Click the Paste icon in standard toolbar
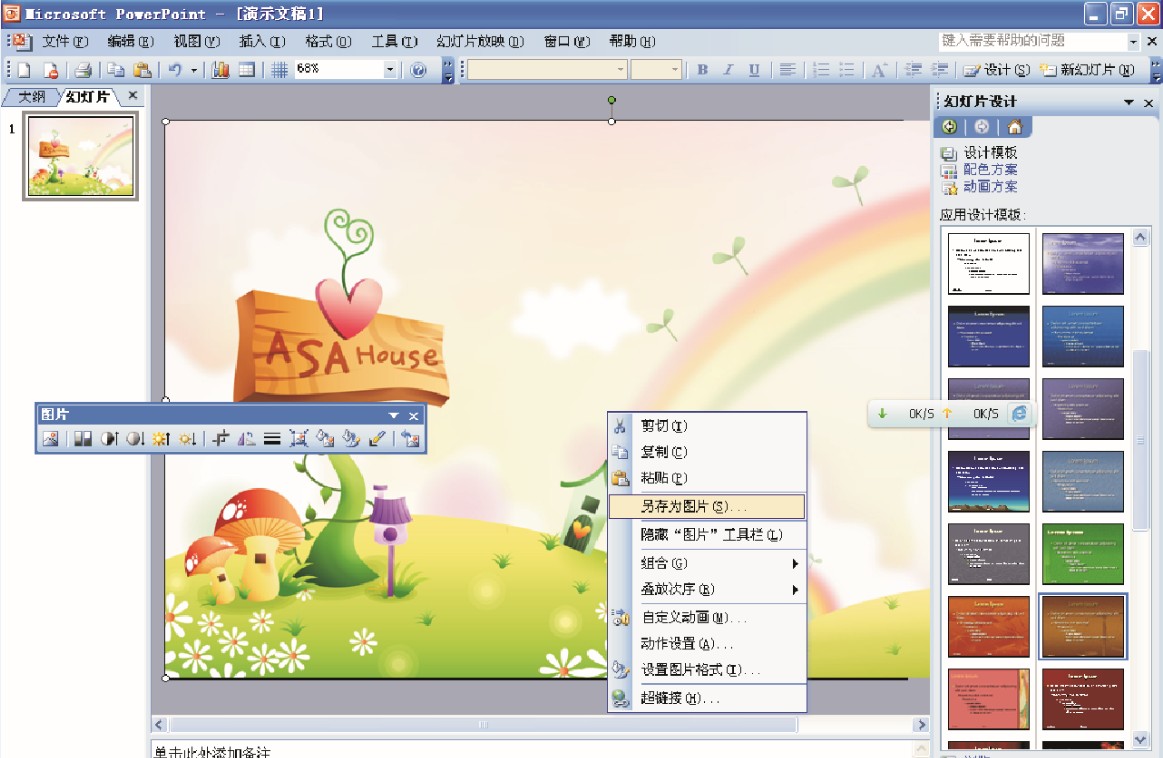 [142, 70]
